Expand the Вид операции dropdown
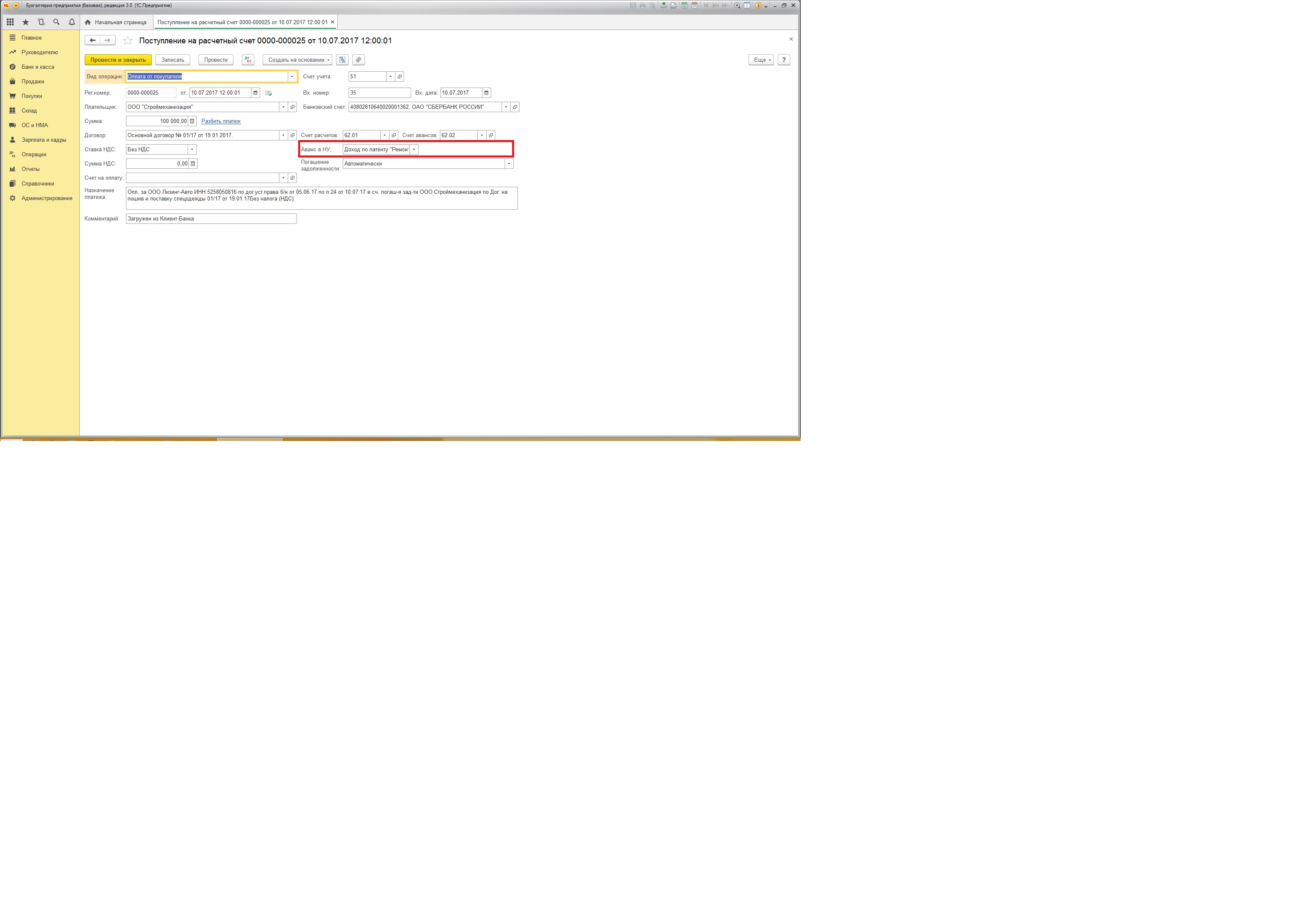The height and width of the screenshot is (922, 1316). coord(292,76)
